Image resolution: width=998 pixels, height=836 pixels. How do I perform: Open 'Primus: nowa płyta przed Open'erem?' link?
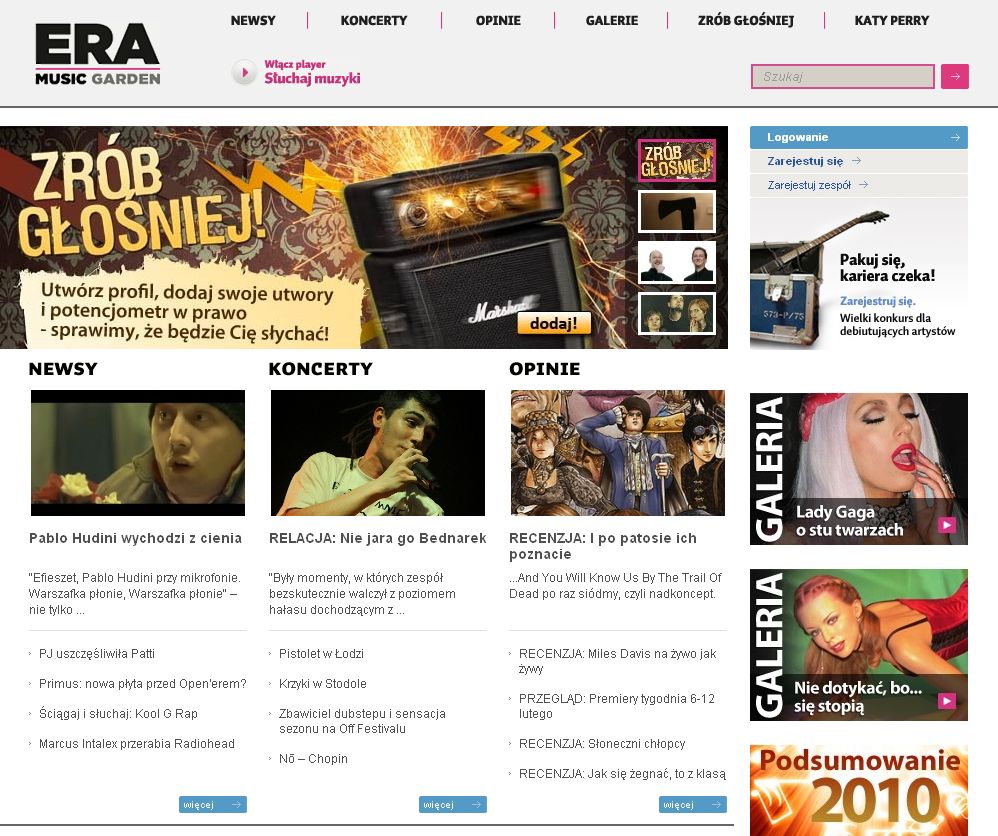tap(143, 683)
